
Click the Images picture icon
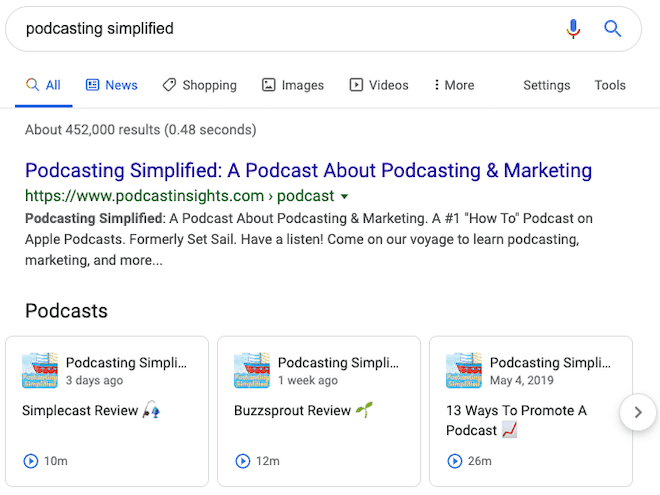269,85
